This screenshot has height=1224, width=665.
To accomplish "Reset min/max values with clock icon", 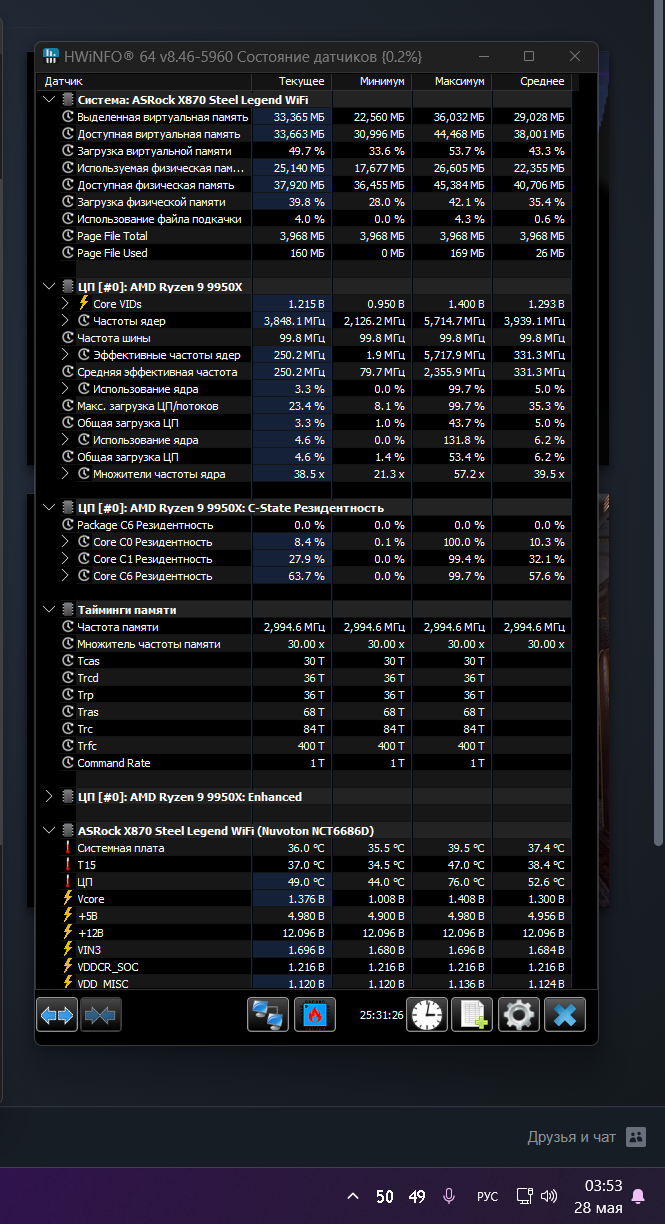I will pos(427,1014).
